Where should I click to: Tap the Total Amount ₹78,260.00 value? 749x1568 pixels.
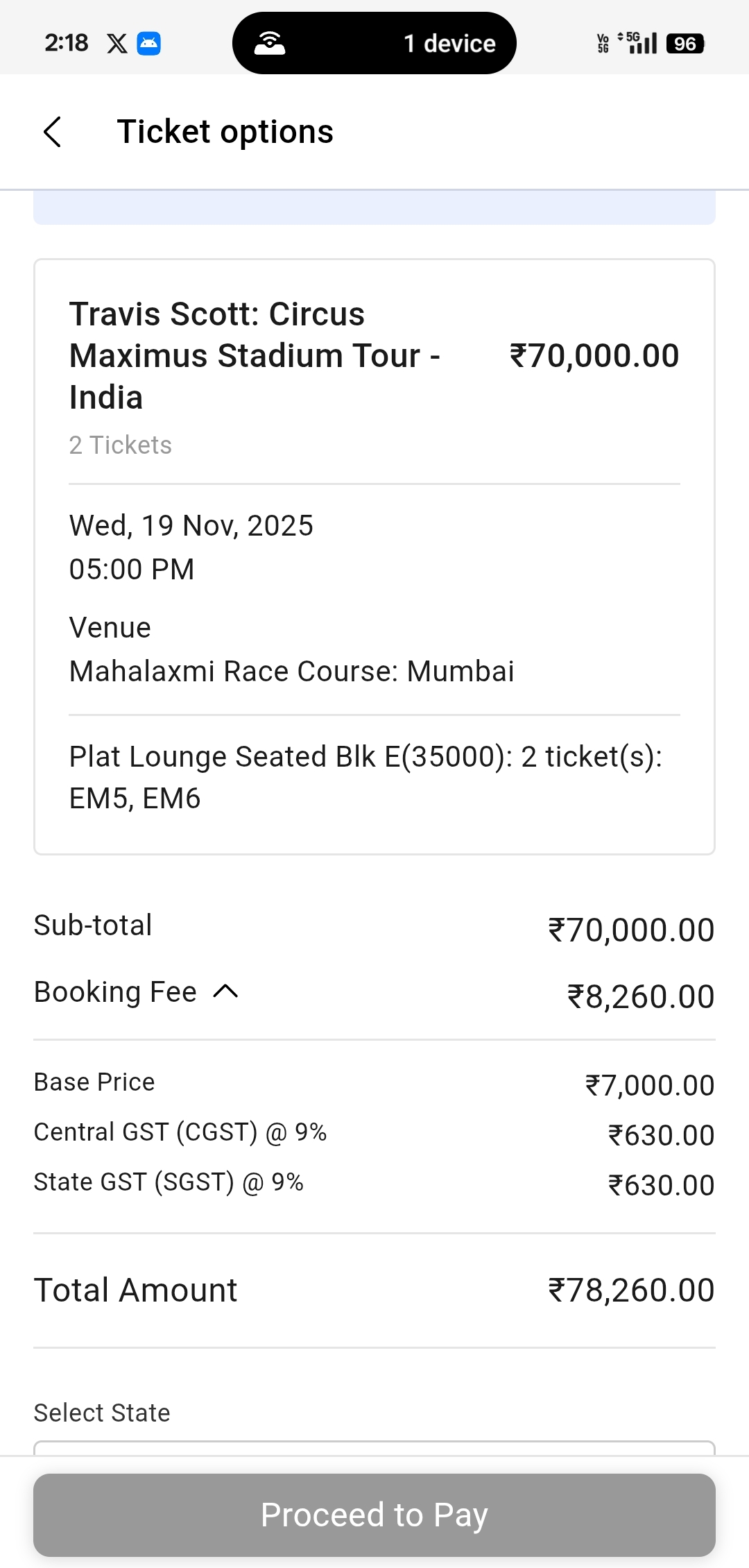631,1290
